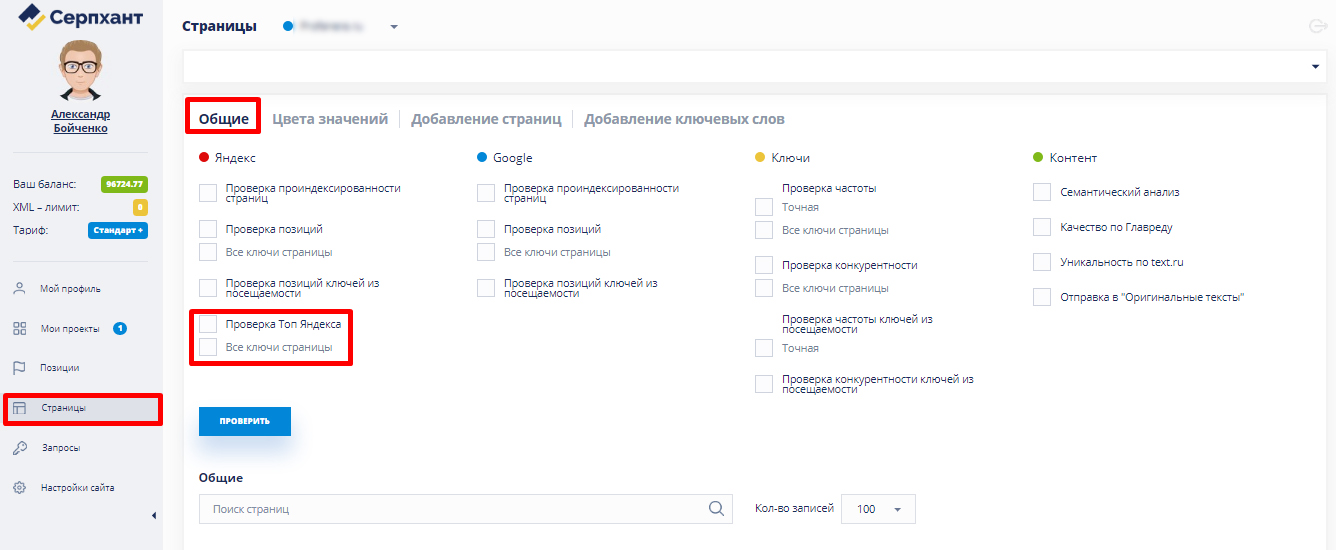Check Семантический анализ option

[x=1042, y=192]
